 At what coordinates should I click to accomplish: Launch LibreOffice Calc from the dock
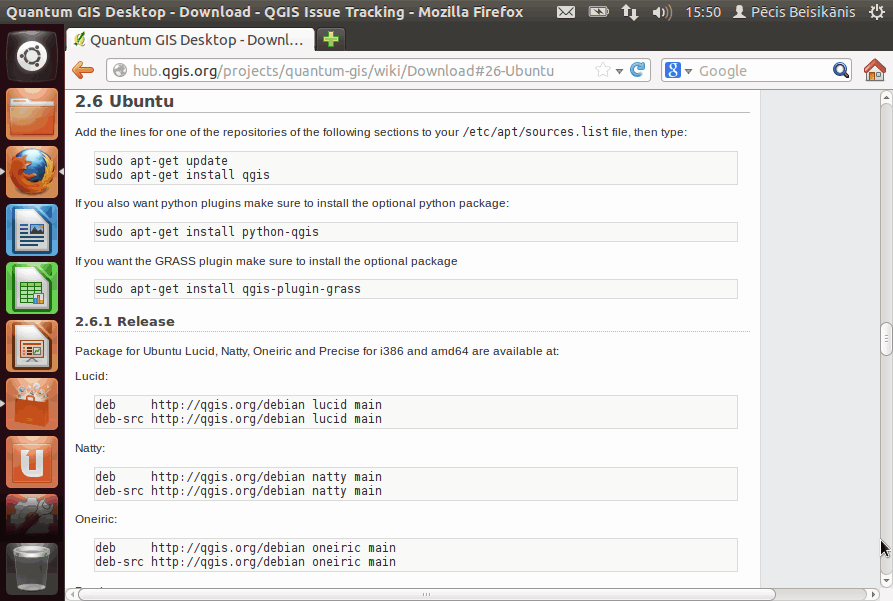click(32, 288)
